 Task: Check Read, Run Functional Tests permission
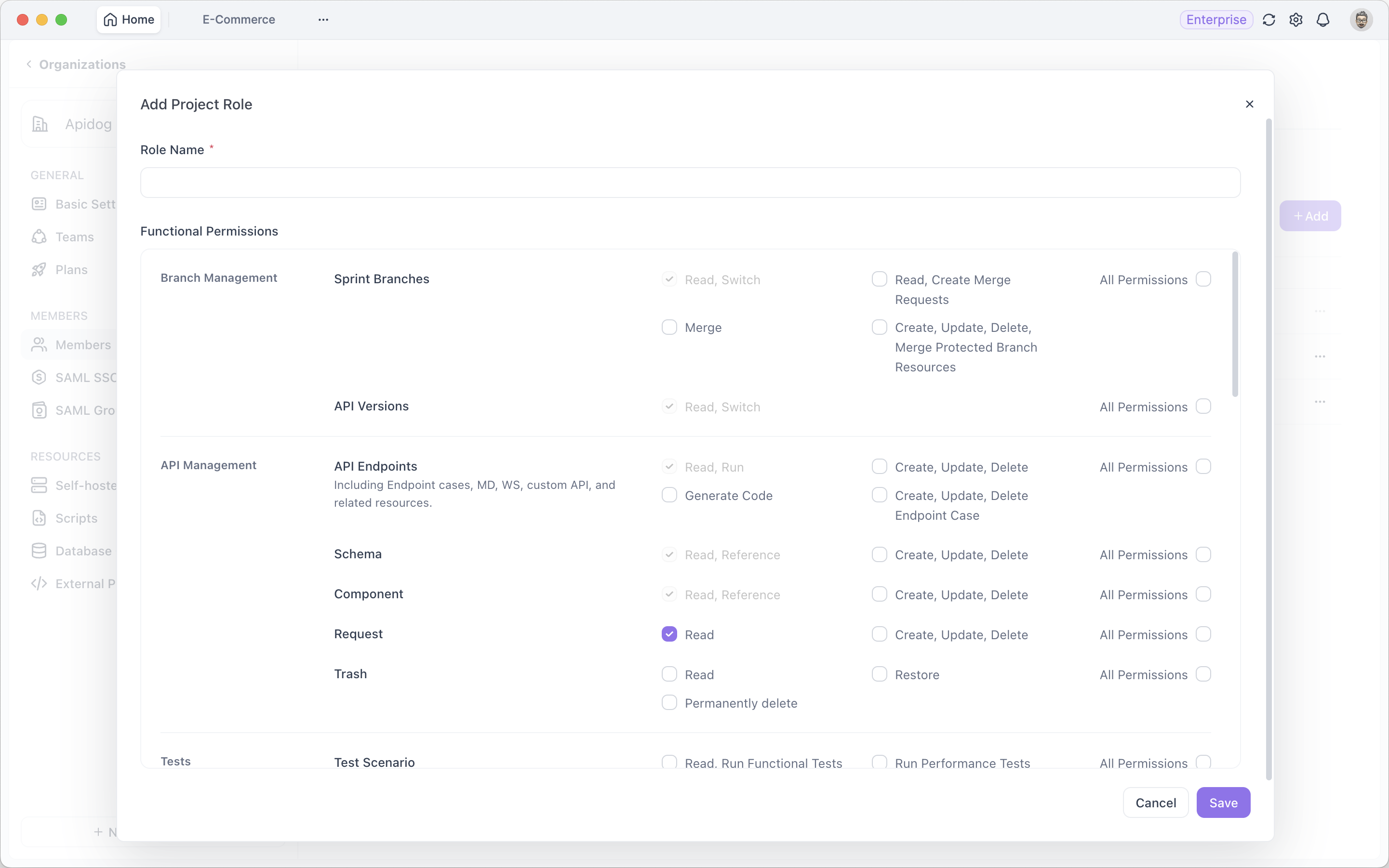pos(669,763)
